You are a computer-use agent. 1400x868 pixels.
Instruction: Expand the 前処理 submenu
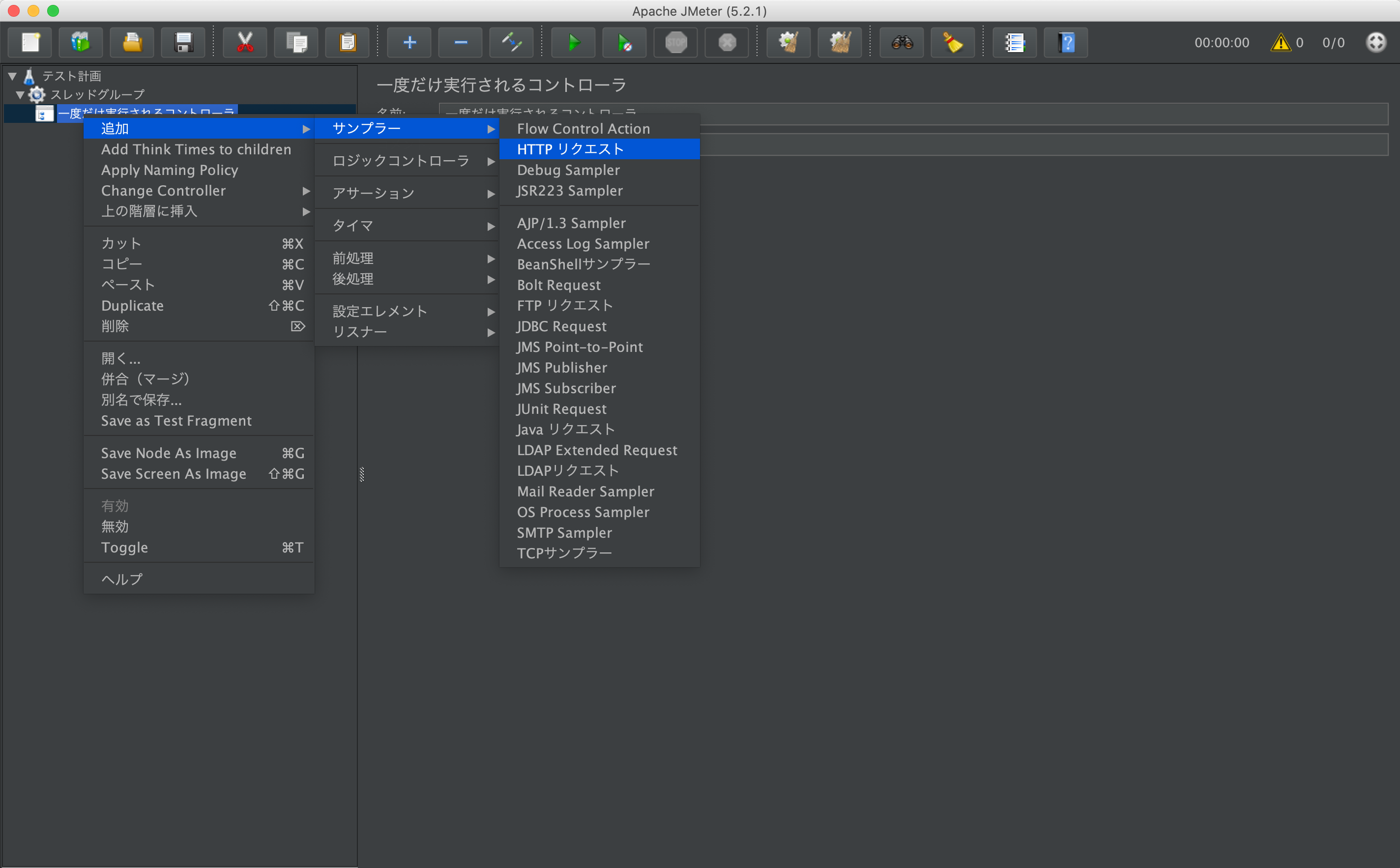[x=407, y=259]
